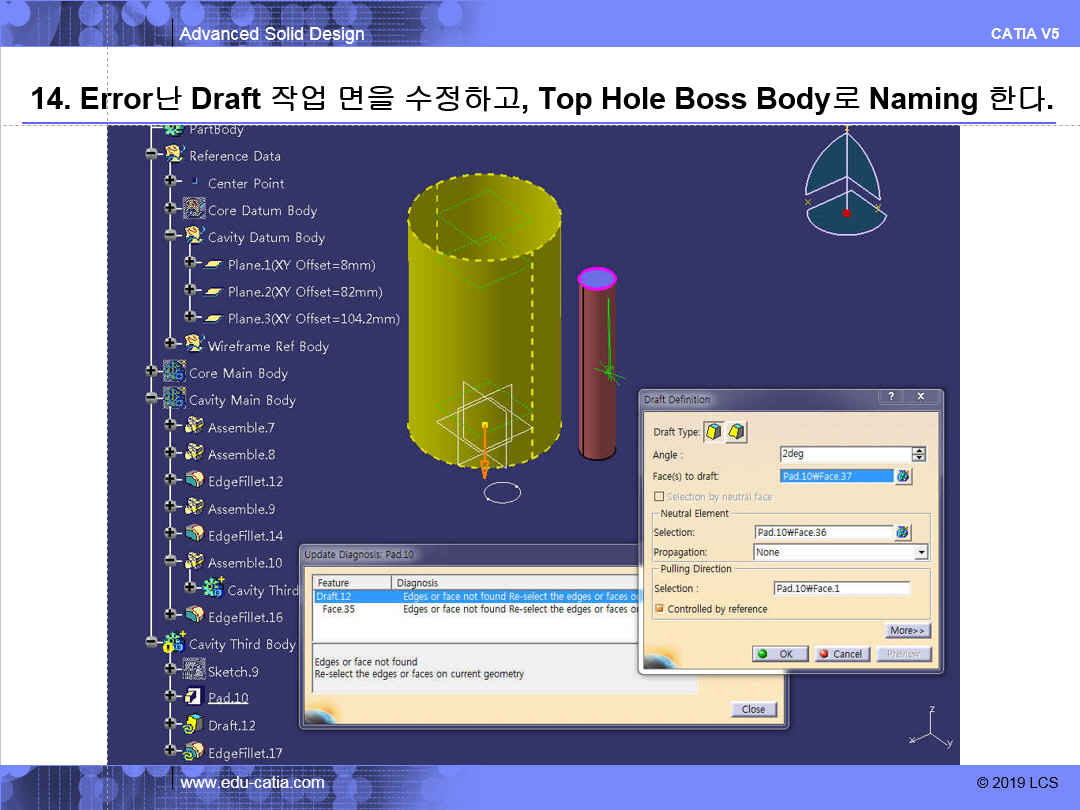The height and width of the screenshot is (810, 1080).
Task: Open the Propagation dropdown
Action: tap(921, 552)
